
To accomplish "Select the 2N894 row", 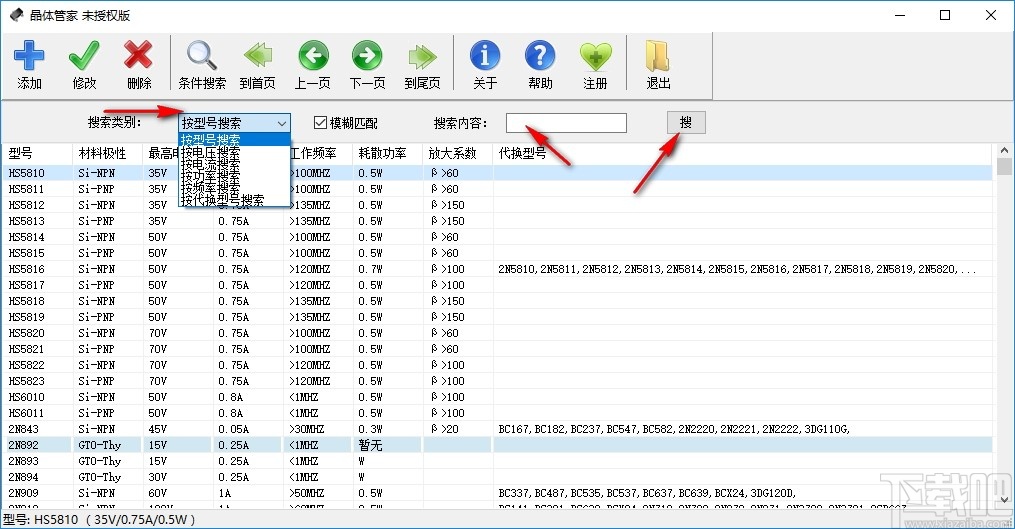I will [x=497, y=477].
